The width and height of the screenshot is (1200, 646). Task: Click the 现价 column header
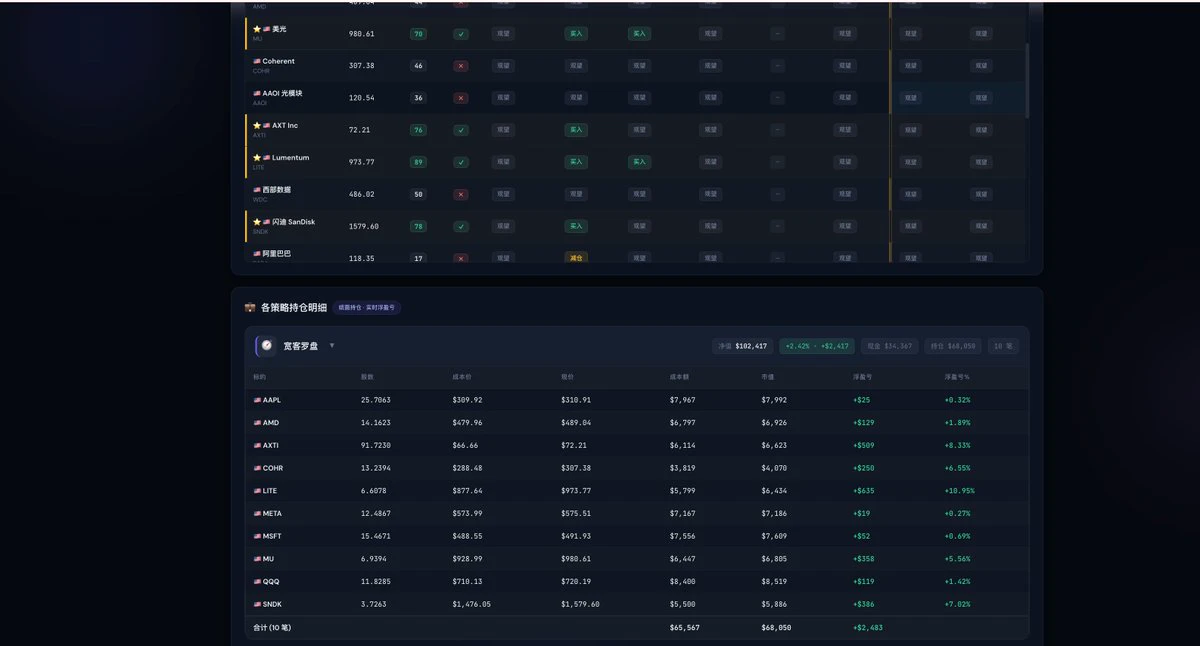tap(568, 377)
